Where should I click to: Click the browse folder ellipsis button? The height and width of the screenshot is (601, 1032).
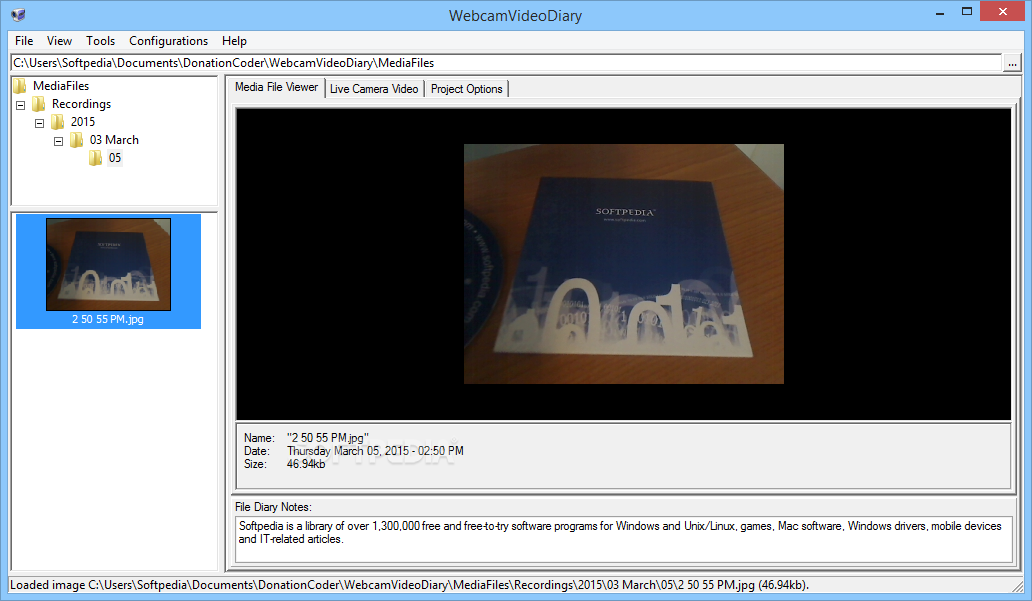pos(1012,63)
